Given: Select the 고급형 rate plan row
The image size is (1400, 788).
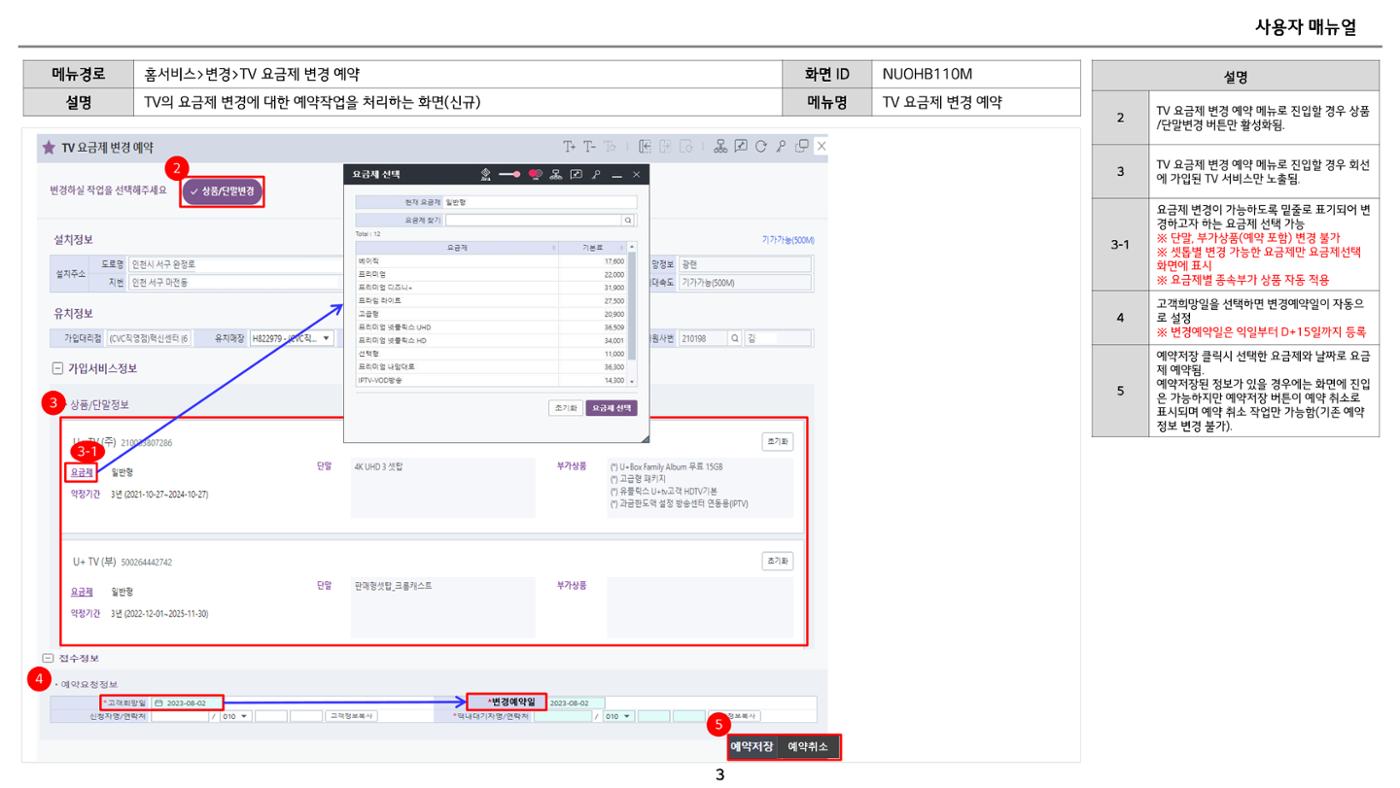Looking at the screenshot, I should click(491, 314).
